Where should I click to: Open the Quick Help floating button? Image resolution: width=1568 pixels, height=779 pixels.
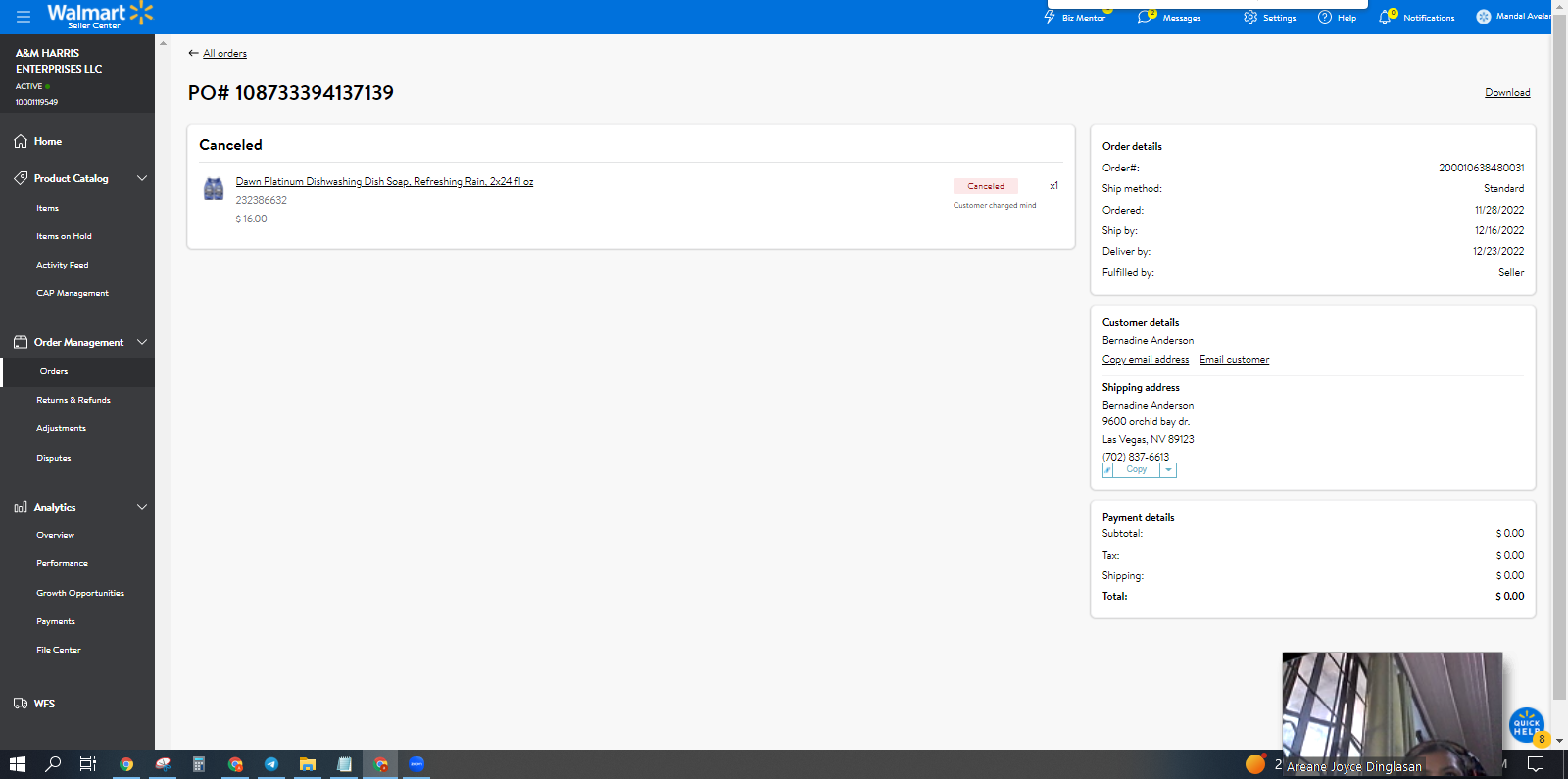coord(1526,725)
